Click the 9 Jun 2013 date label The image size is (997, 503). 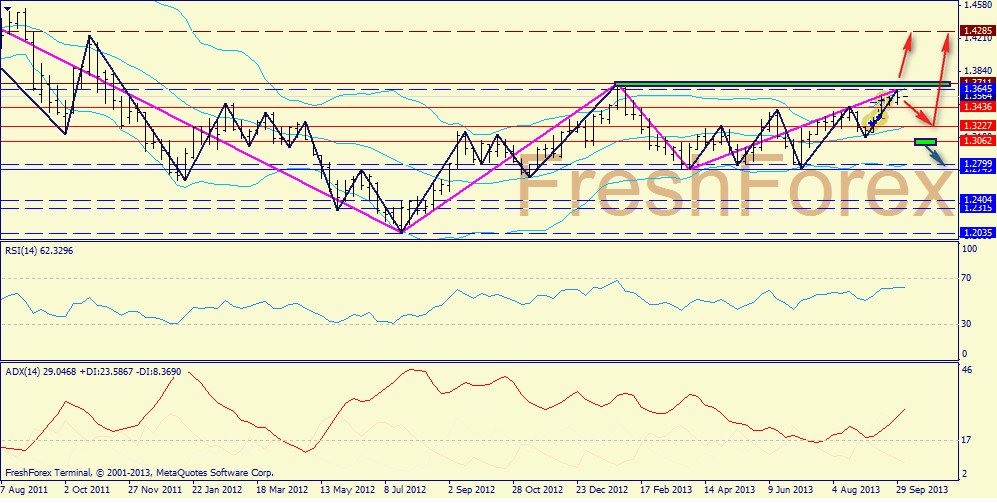[x=790, y=490]
